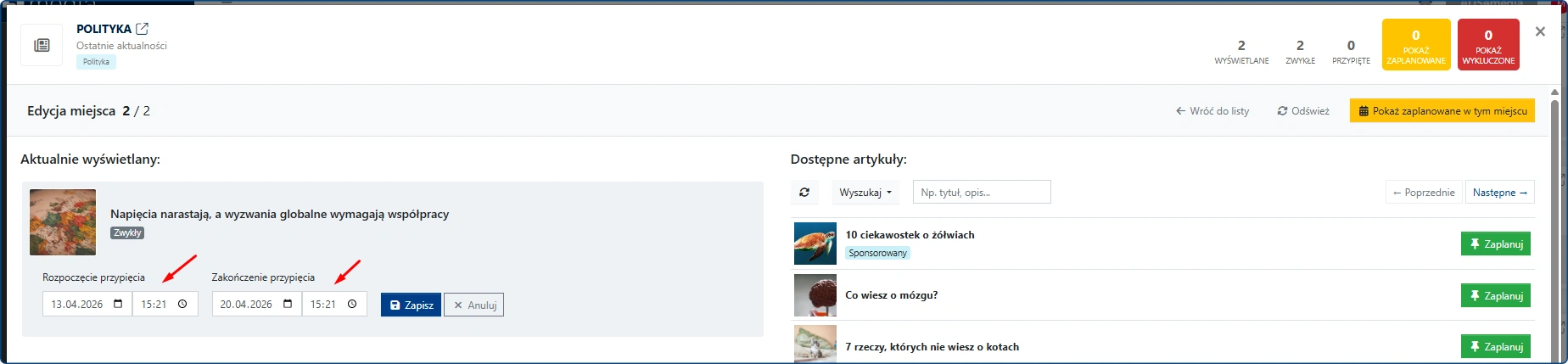This screenshot has height=364, width=1568.
Task: Focus the article search input field
Action: click(982, 193)
